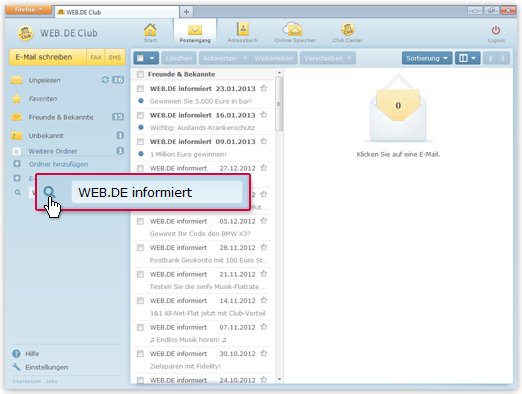
Task: Toggle the unread dot for '1 Million Euro gewinnen!'
Action: [141, 154]
